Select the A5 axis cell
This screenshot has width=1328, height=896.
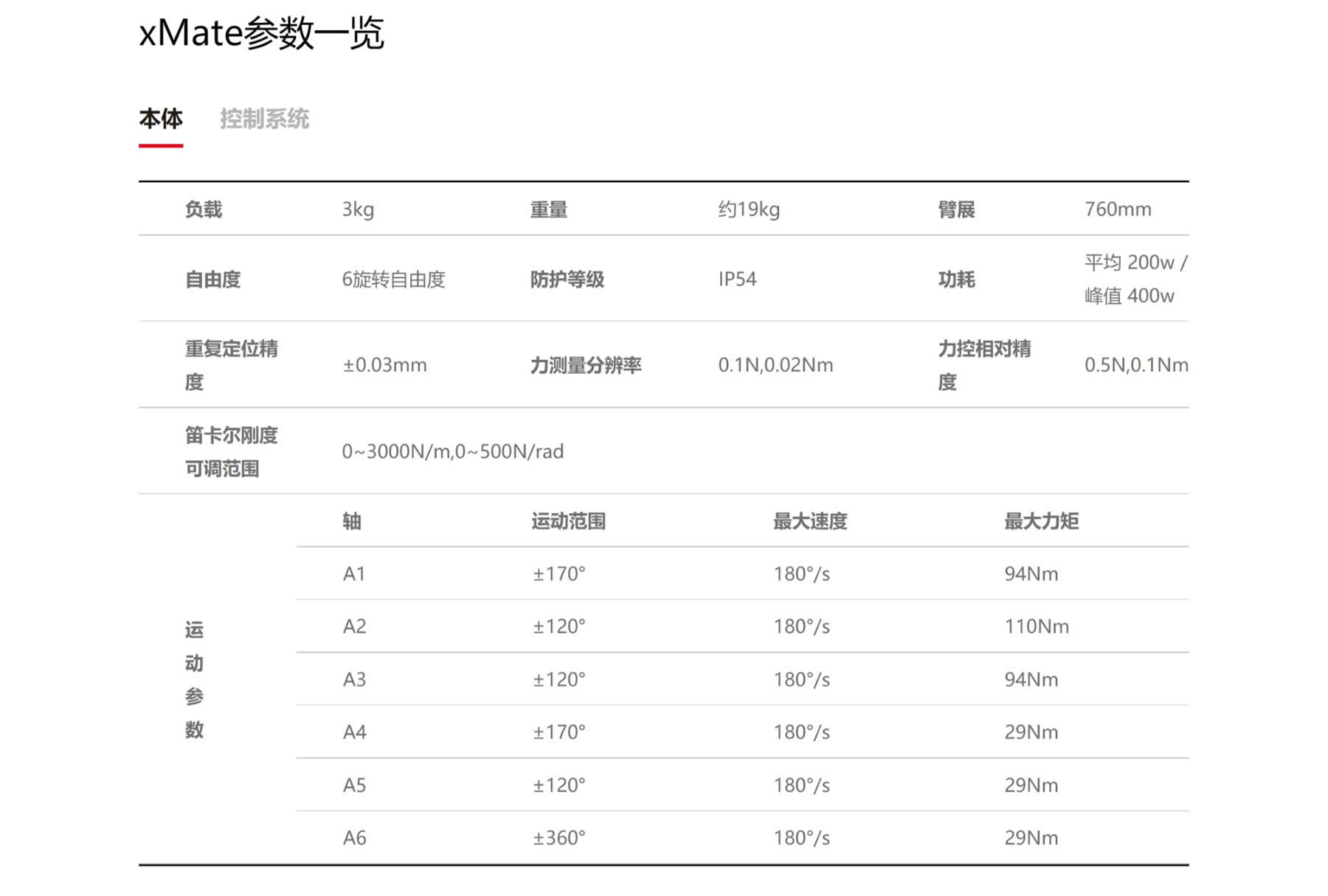click(354, 785)
